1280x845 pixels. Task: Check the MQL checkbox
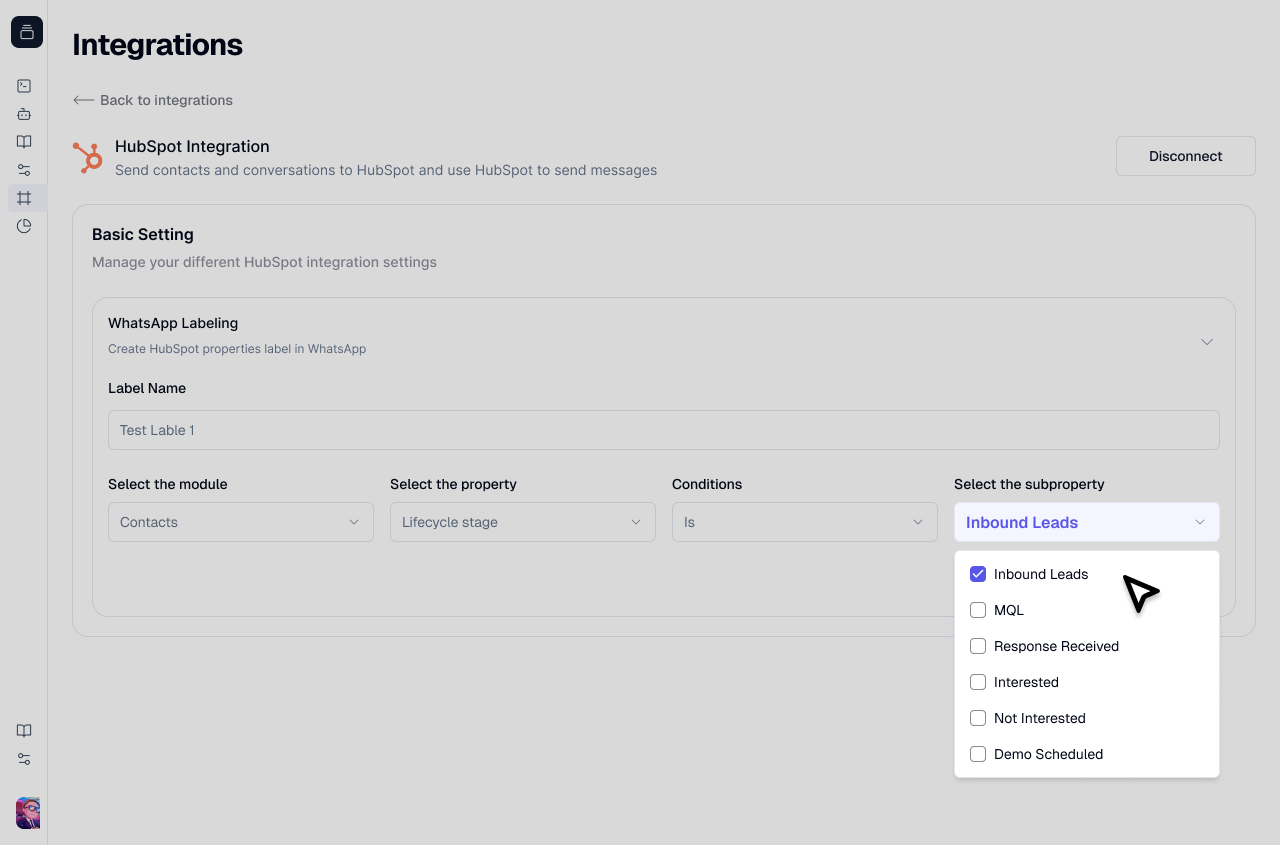tap(978, 610)
